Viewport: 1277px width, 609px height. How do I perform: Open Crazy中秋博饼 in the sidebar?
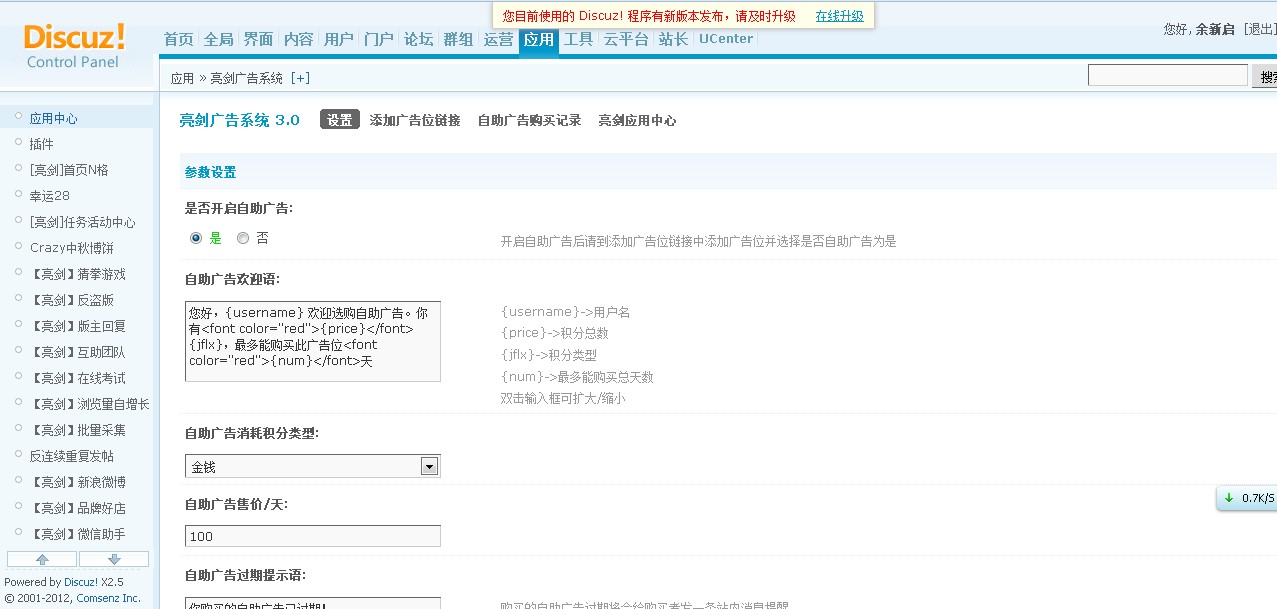click(x=72, y=248)
